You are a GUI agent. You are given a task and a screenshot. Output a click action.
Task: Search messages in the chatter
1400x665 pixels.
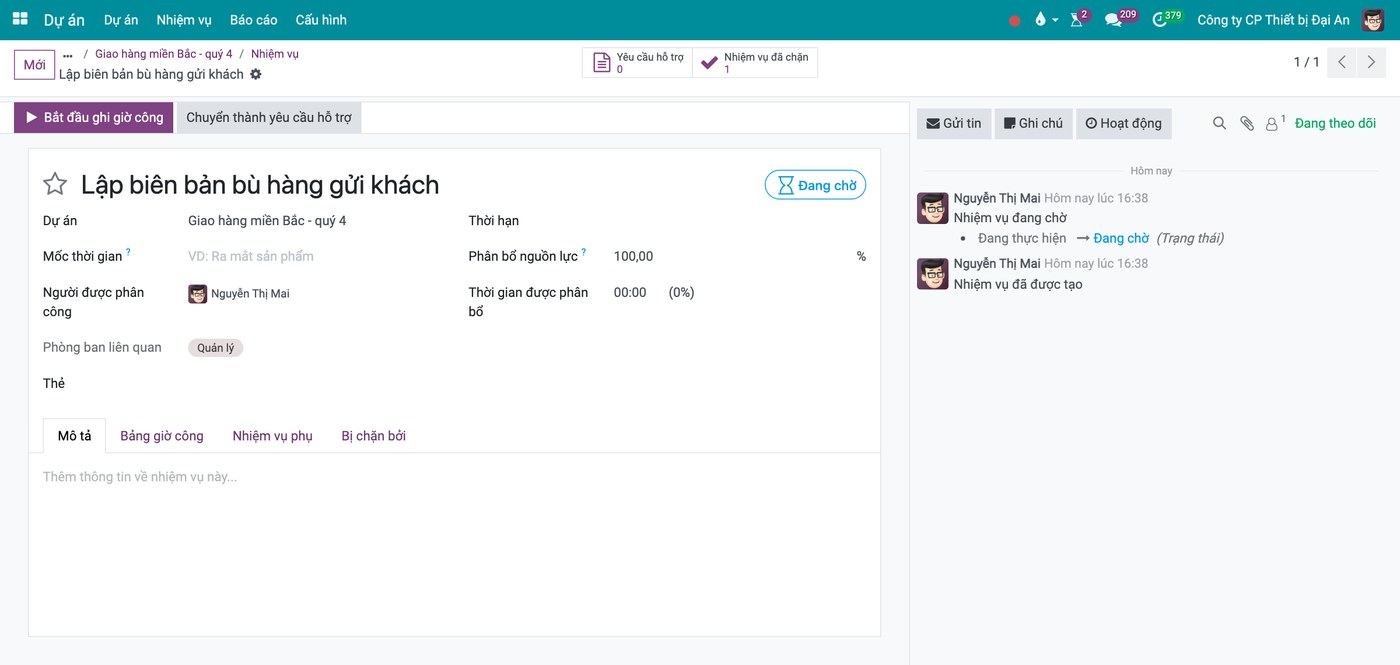(x=1219, y=123)
